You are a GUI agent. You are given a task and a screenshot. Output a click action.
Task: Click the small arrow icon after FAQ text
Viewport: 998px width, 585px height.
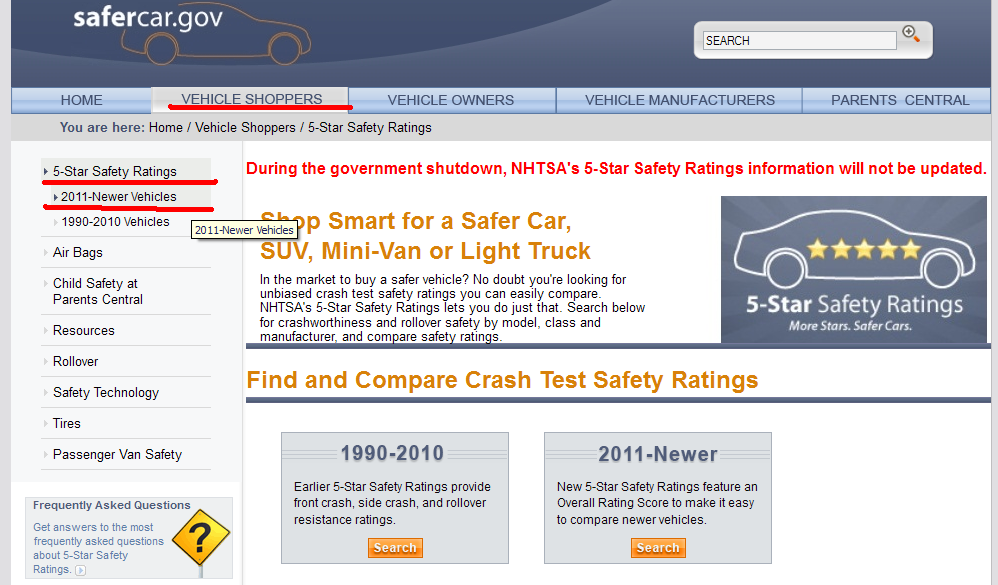(x=81, y=570)
